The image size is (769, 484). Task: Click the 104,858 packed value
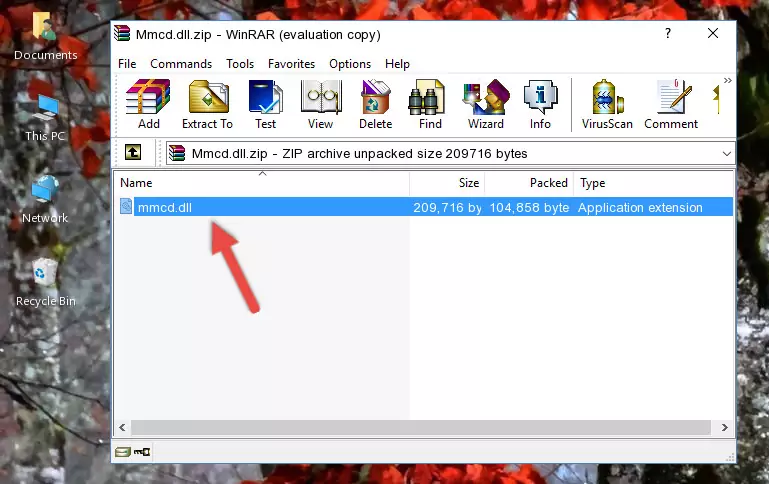pyautogui.click(x=529, y=207)
